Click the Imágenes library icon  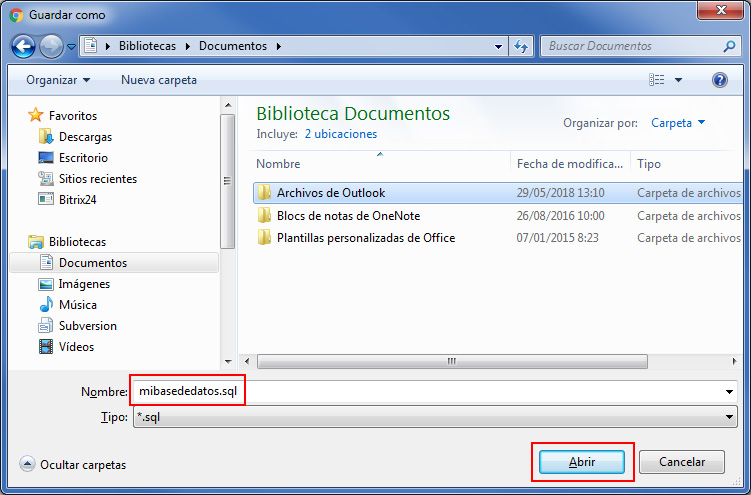[46, 284]
